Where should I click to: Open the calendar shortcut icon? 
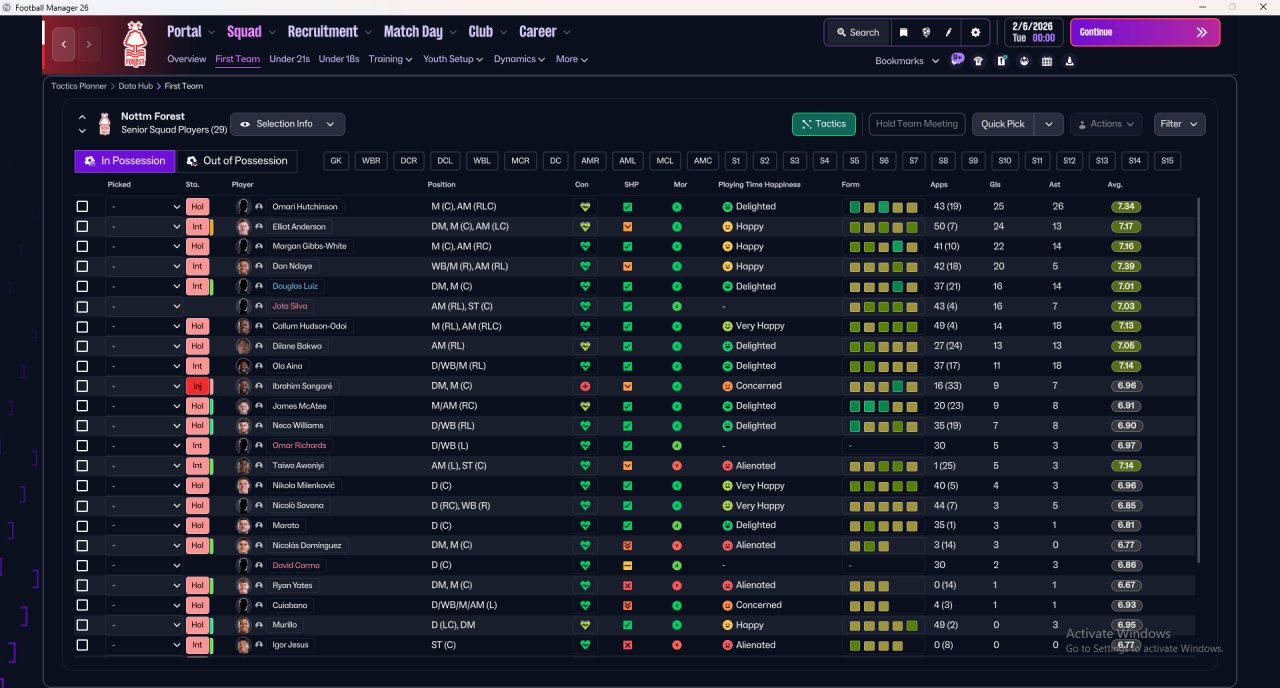coord(1047,61)
